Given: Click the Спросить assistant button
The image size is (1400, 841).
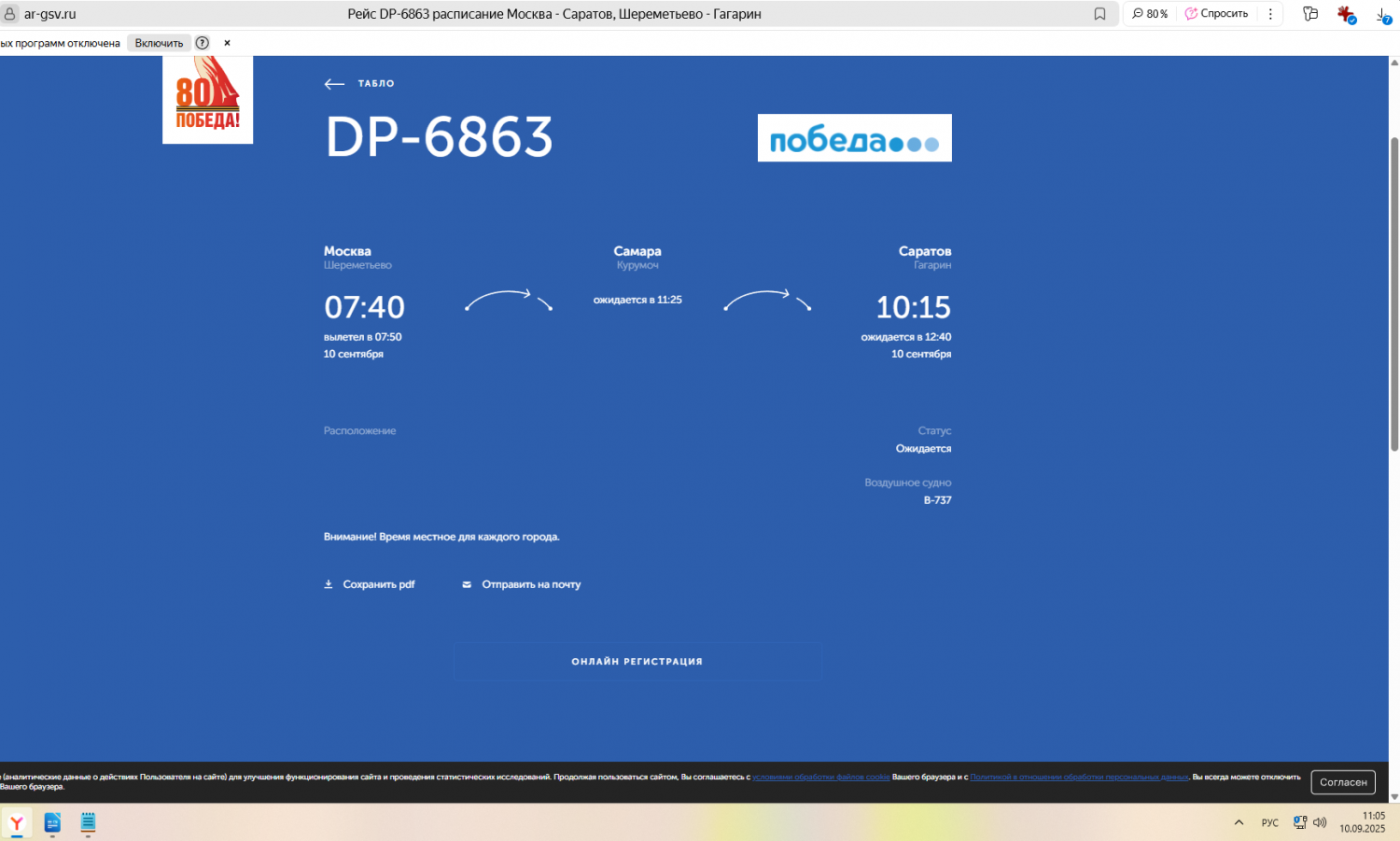Looking at the screenshot, I should tap(1216, 14).
